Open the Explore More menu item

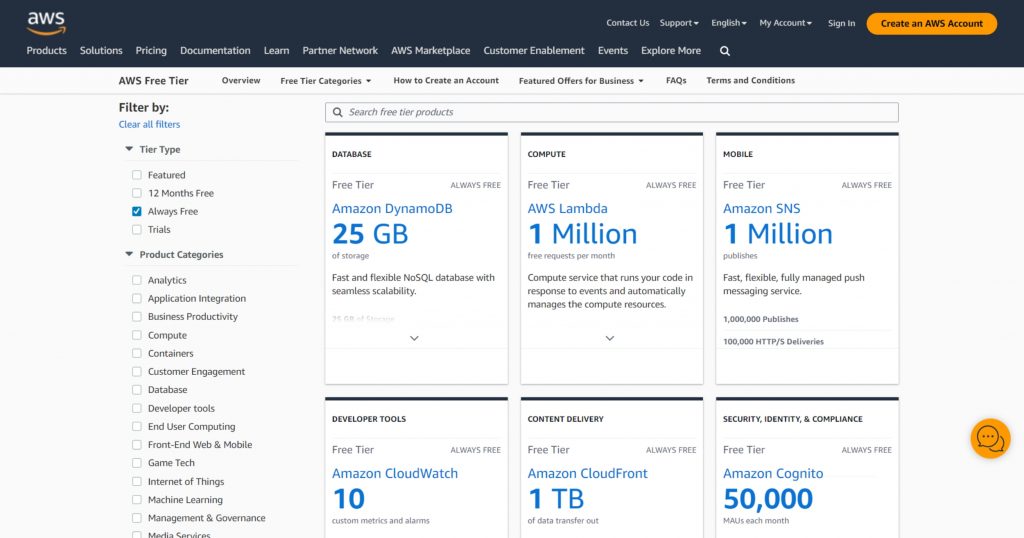pos(671,50)
